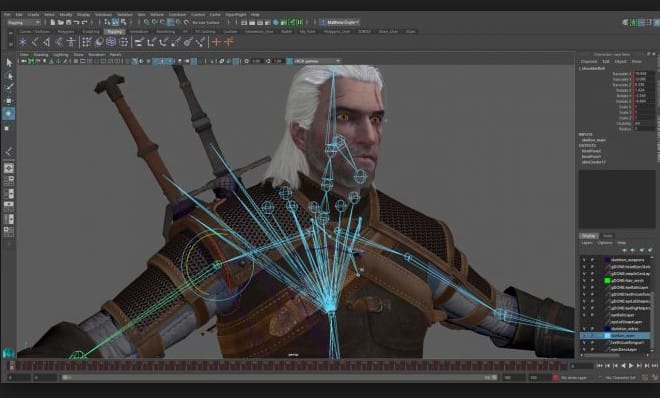Enable Snap to Points magnet icon
Viewport: 660px width, 398px height.
point(162,22)
